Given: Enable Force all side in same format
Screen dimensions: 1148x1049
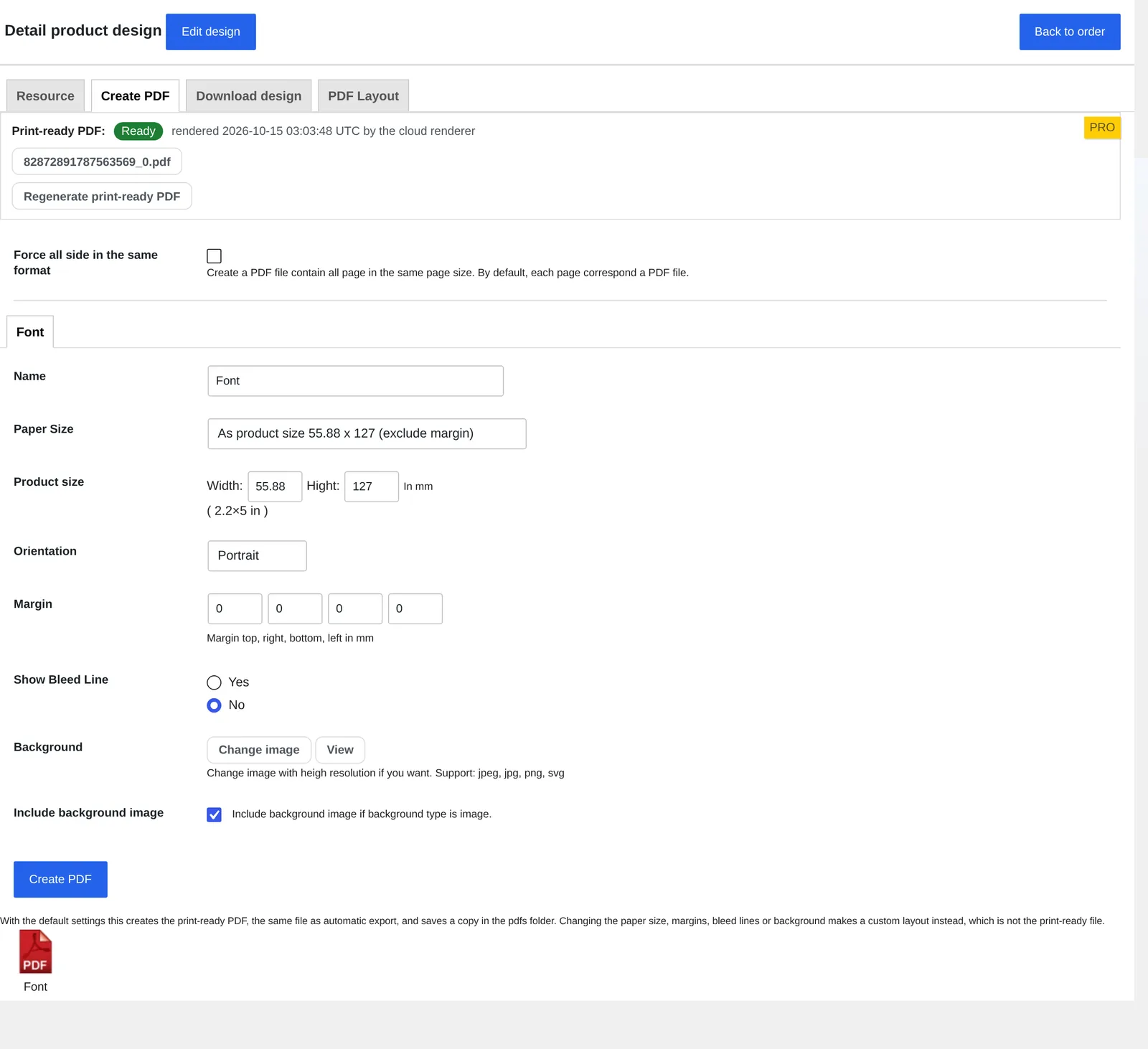Looking at the screenshot, I should pos(214,256).
